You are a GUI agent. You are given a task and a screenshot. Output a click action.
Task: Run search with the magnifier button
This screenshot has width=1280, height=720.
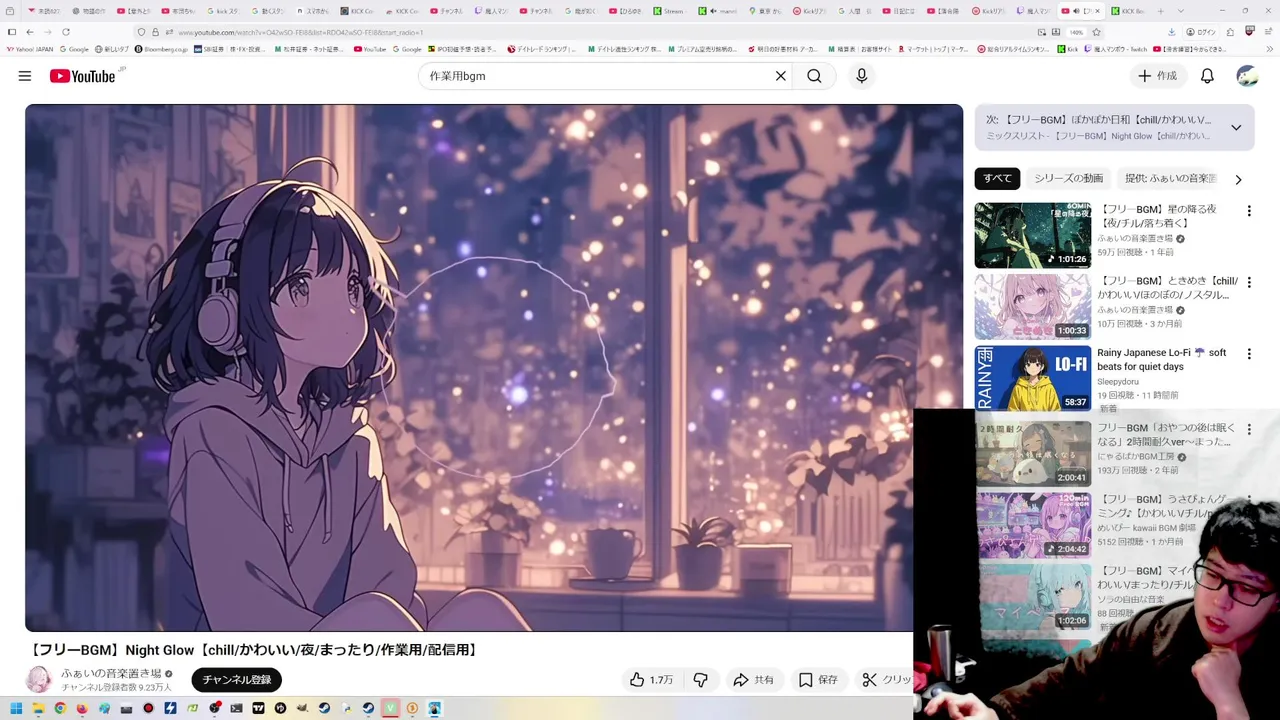point(814,76)
